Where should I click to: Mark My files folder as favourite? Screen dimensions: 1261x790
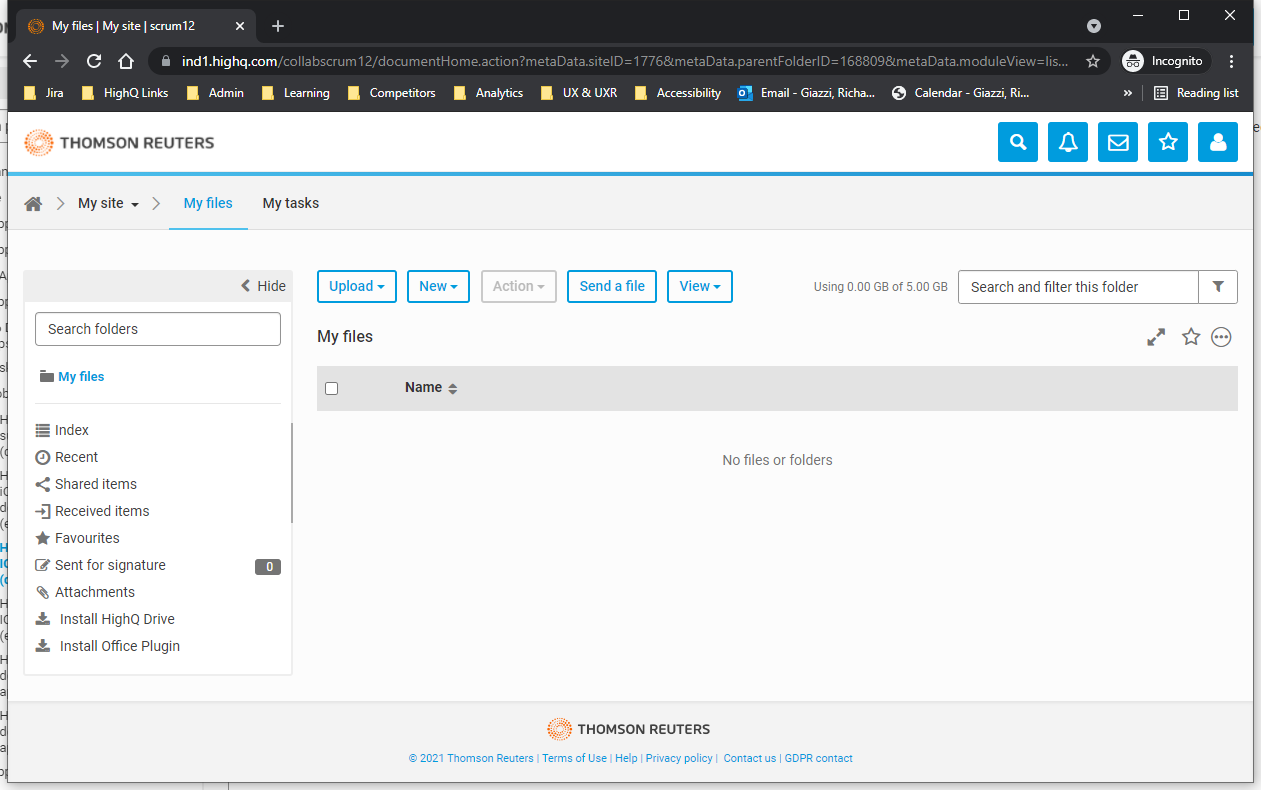coord(1190,337)
